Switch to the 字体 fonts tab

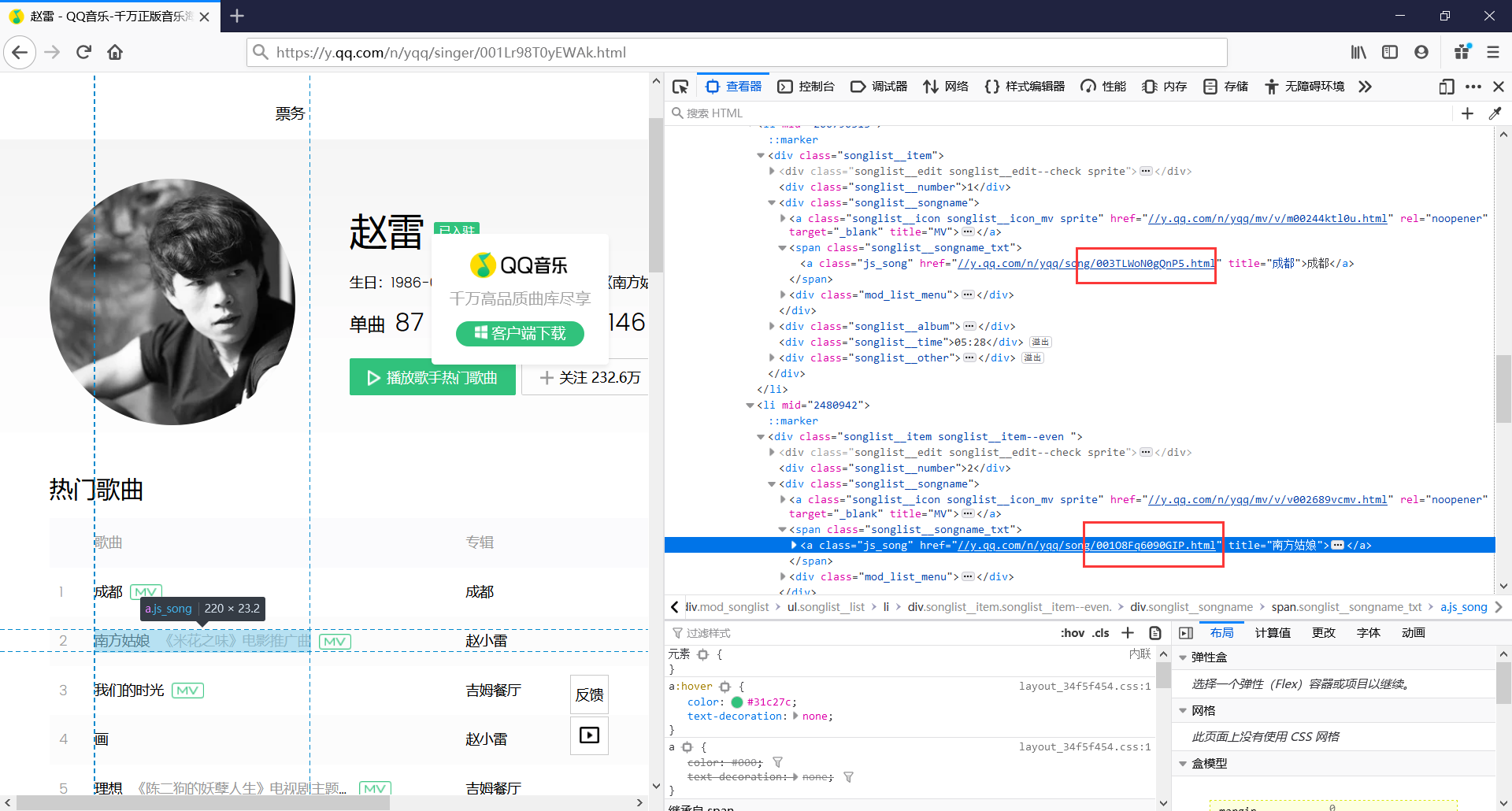click(1369, 633)
